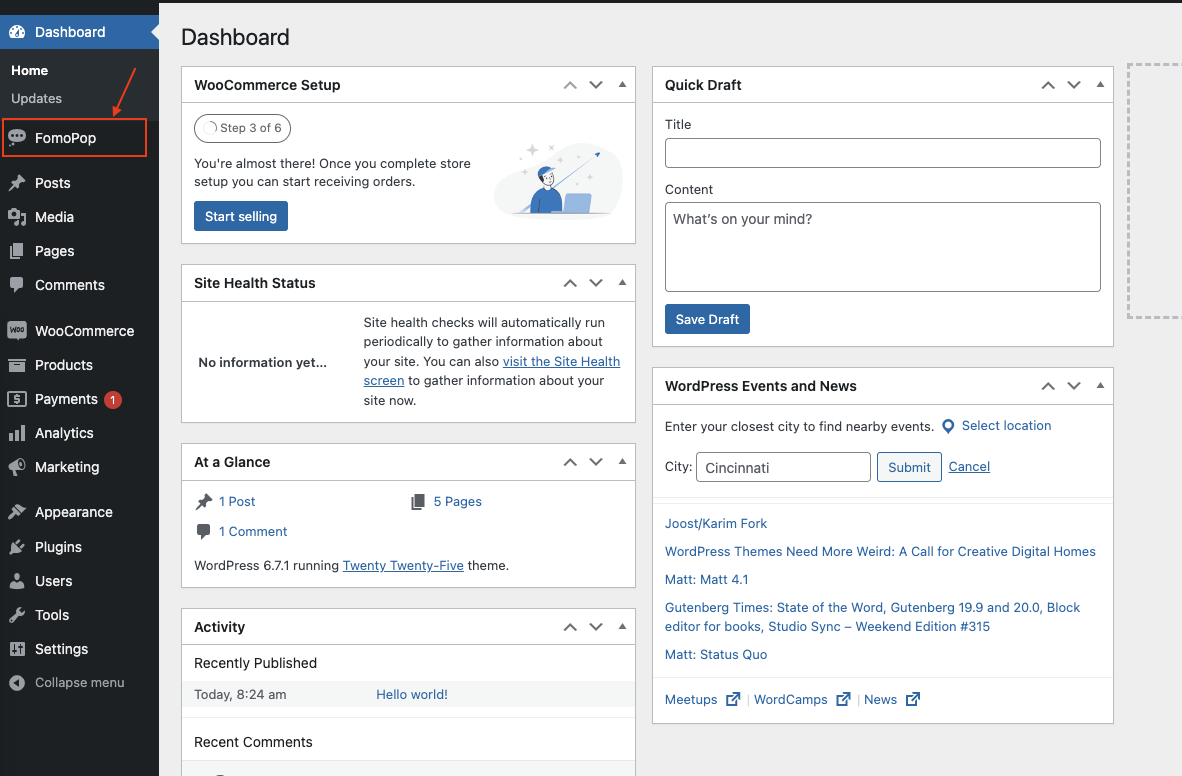
Task: Click the WordCamps external link icon
Action: [843, 699]
